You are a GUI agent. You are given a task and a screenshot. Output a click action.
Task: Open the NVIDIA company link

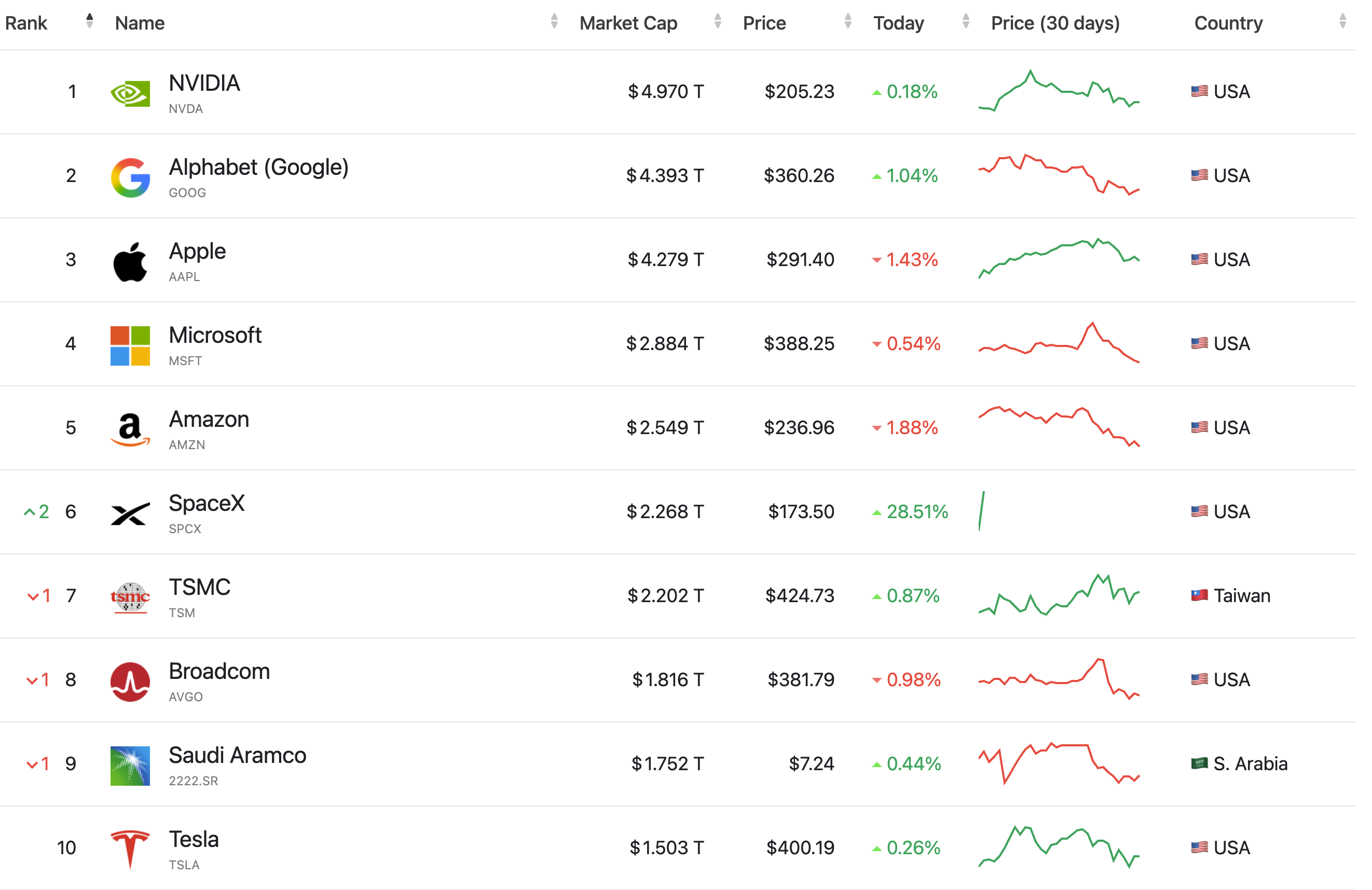click(x=204, y=83)
